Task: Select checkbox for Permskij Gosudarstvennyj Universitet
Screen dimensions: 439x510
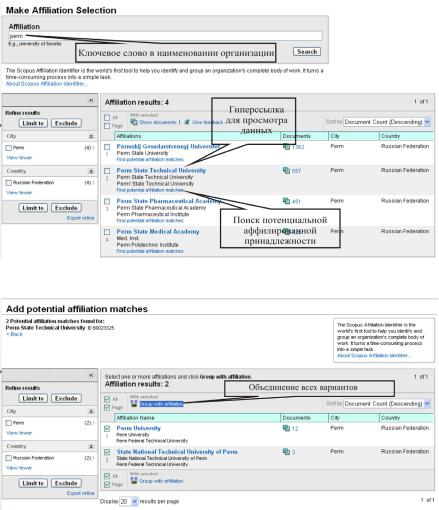Action: tap(107, 147)
